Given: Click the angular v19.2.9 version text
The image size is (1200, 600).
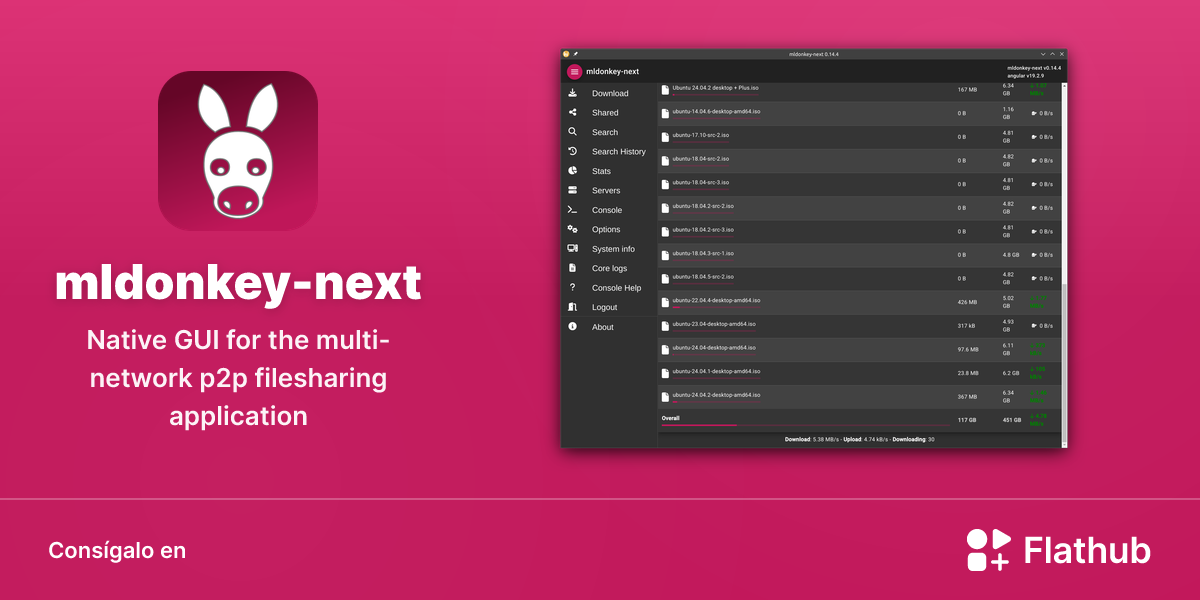Looking at the screenshot, I should click(x=1025, y=75).
